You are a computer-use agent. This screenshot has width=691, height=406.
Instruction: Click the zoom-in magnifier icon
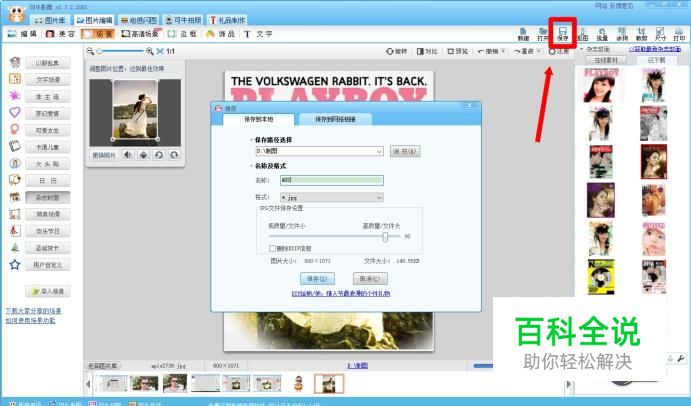[x=150, y=51]
